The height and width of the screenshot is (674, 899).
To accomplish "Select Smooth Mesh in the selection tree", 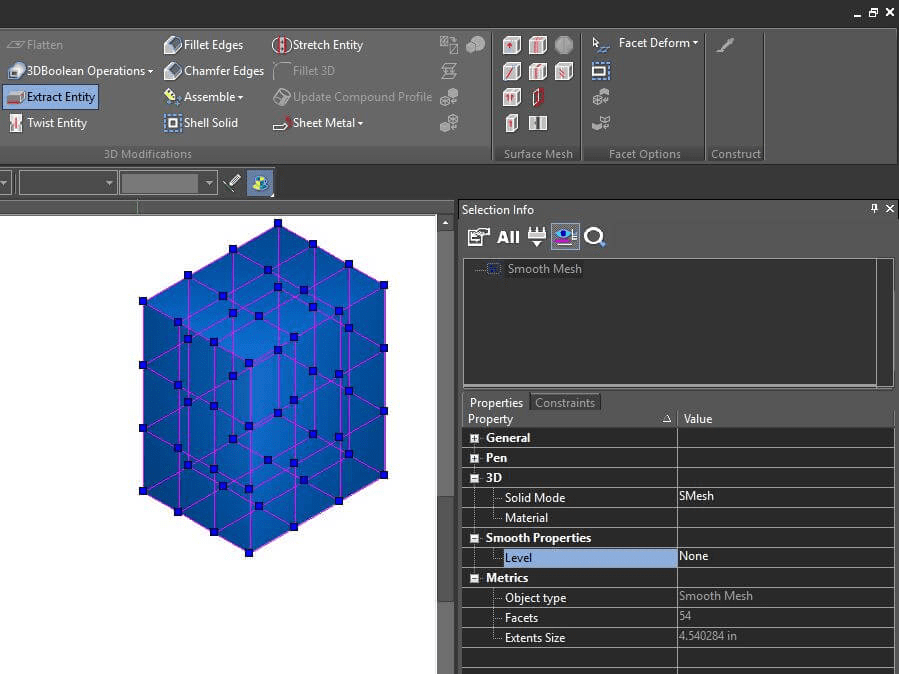I will [544, 269].
